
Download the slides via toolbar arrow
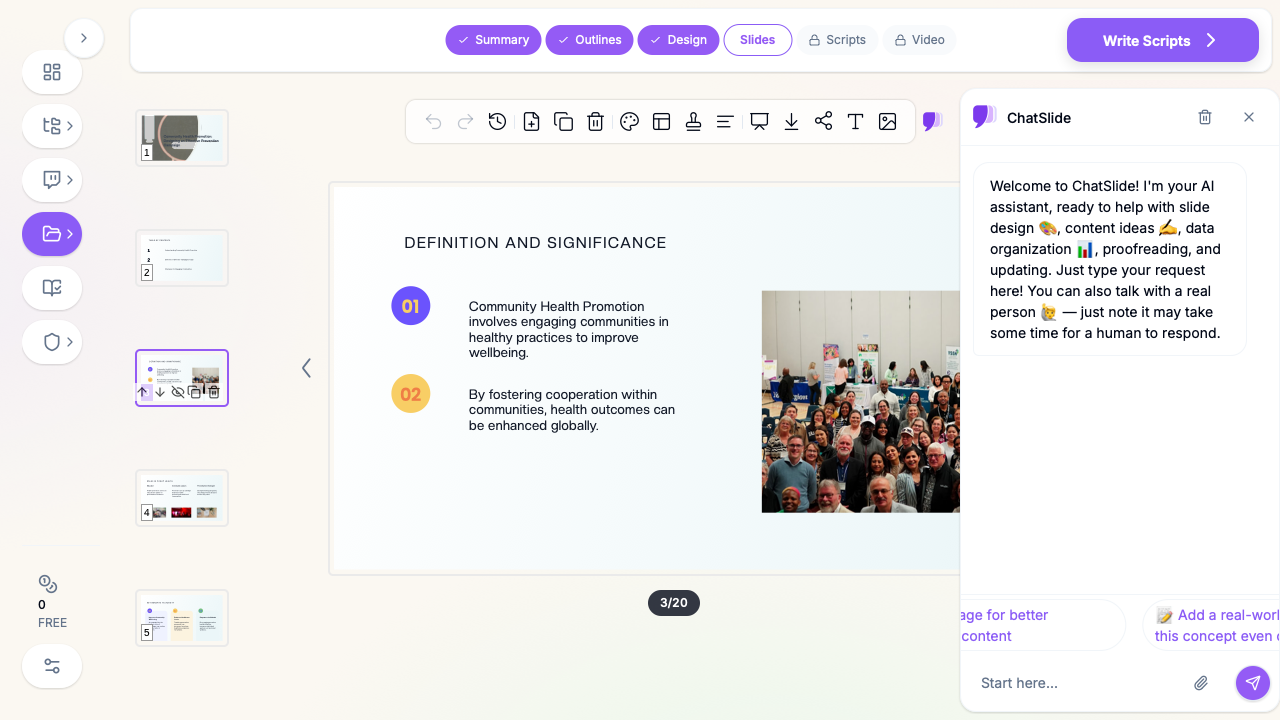[791, 122]
